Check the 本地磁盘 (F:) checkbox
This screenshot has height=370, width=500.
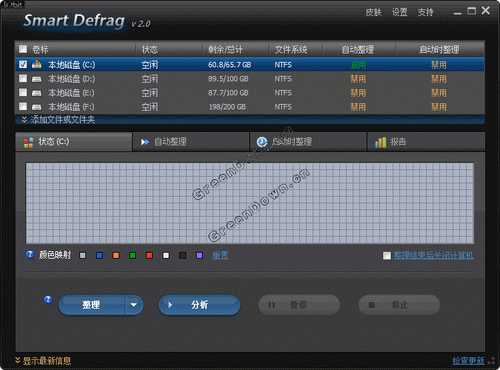tap(23, 106)
